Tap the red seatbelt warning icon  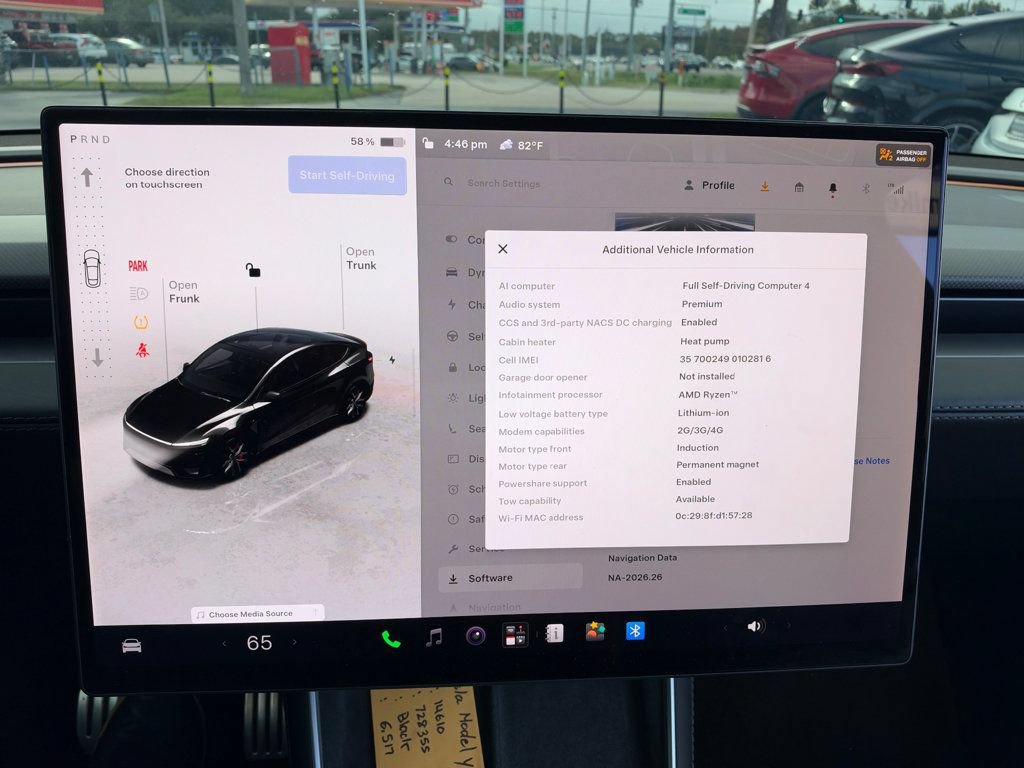point(142,351)
